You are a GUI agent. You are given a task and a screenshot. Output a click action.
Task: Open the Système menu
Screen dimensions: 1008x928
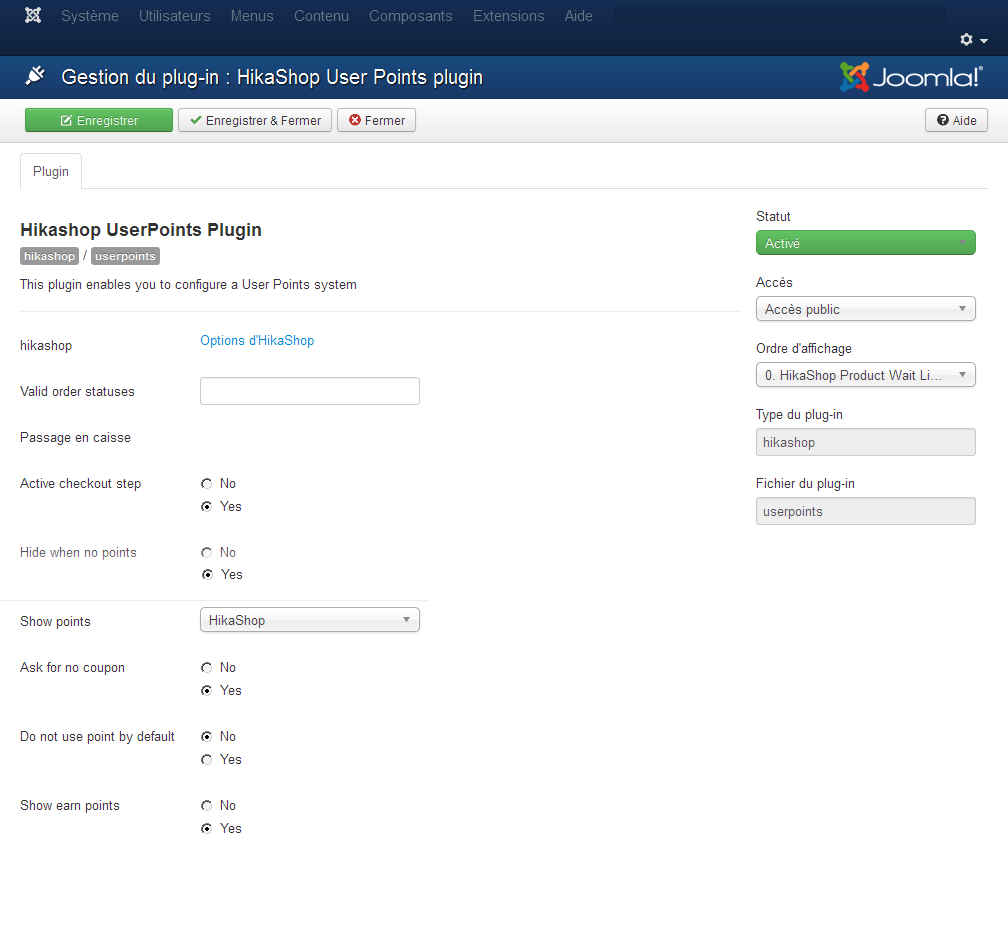click(90, 16)
